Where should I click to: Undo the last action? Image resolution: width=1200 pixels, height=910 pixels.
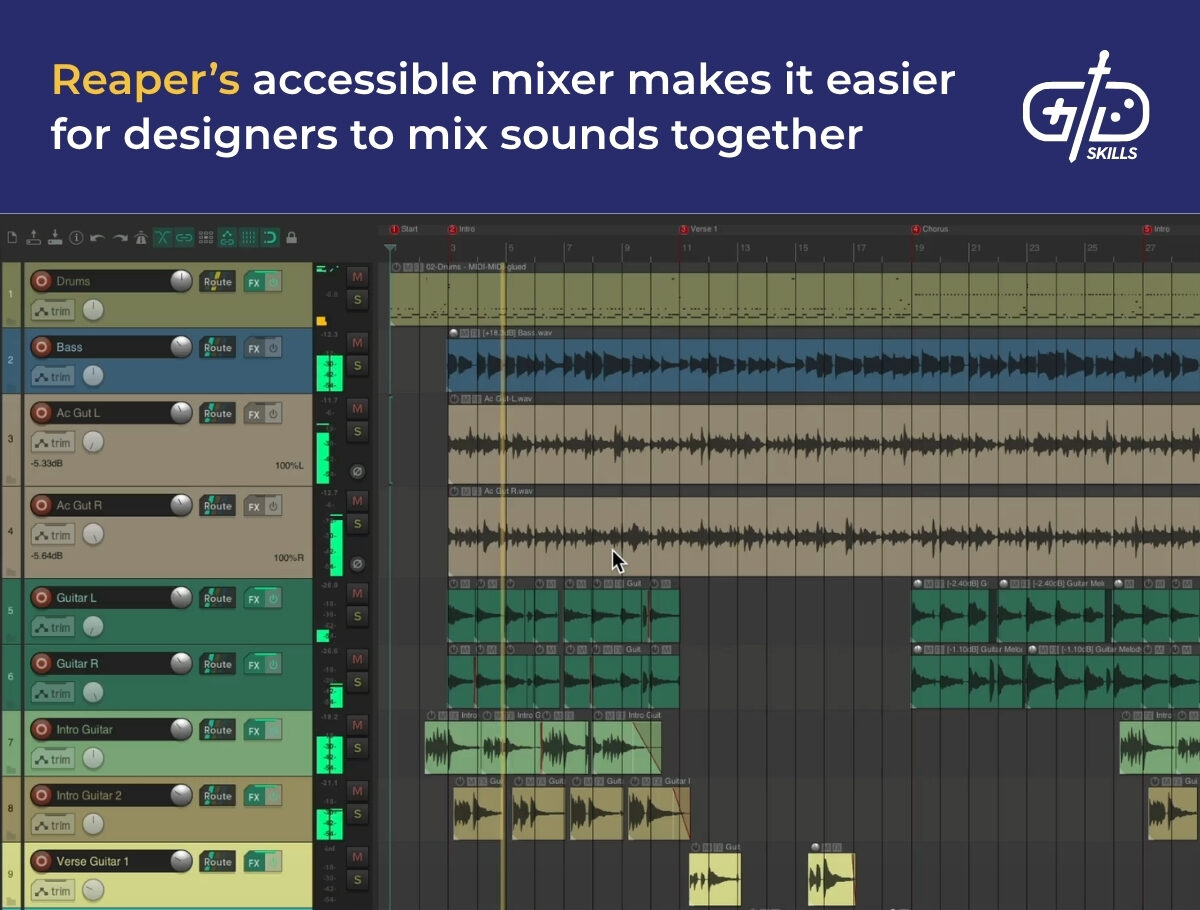(97, 237)
